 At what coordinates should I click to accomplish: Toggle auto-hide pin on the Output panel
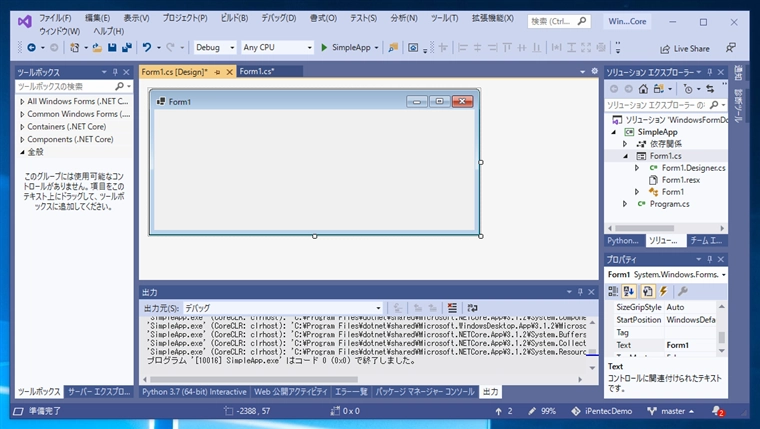coord(580,292)
